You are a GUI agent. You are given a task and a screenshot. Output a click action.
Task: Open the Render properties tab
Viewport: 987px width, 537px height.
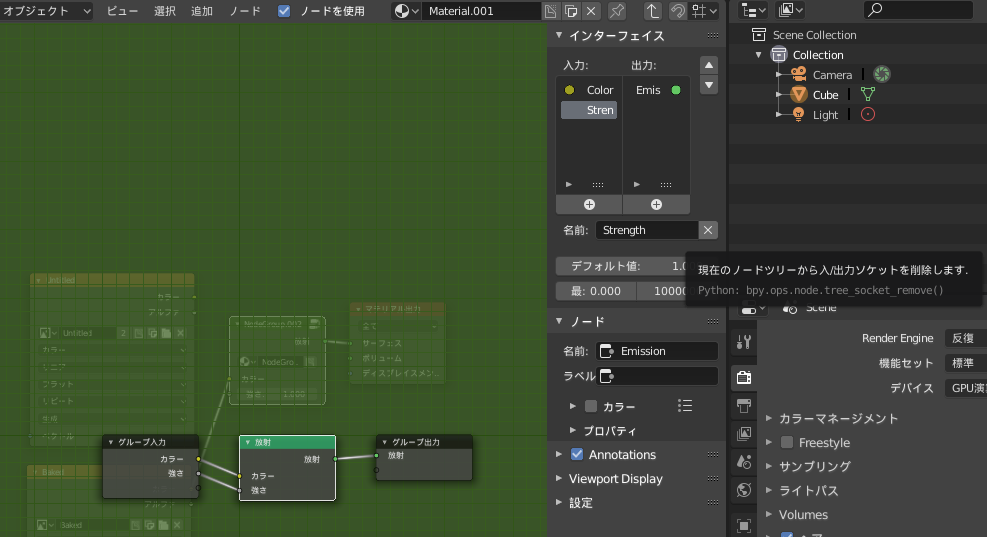pos(743,377)
